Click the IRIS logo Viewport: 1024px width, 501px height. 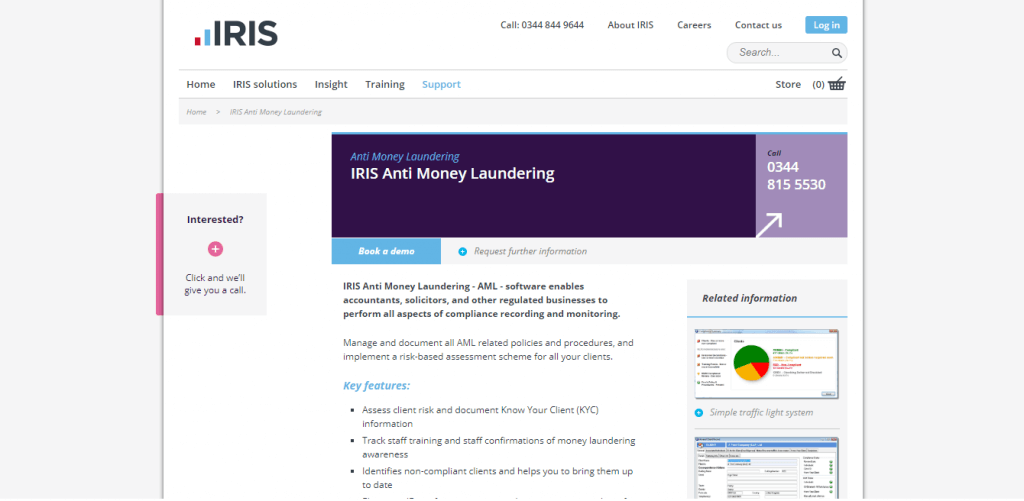coord(236,33)
